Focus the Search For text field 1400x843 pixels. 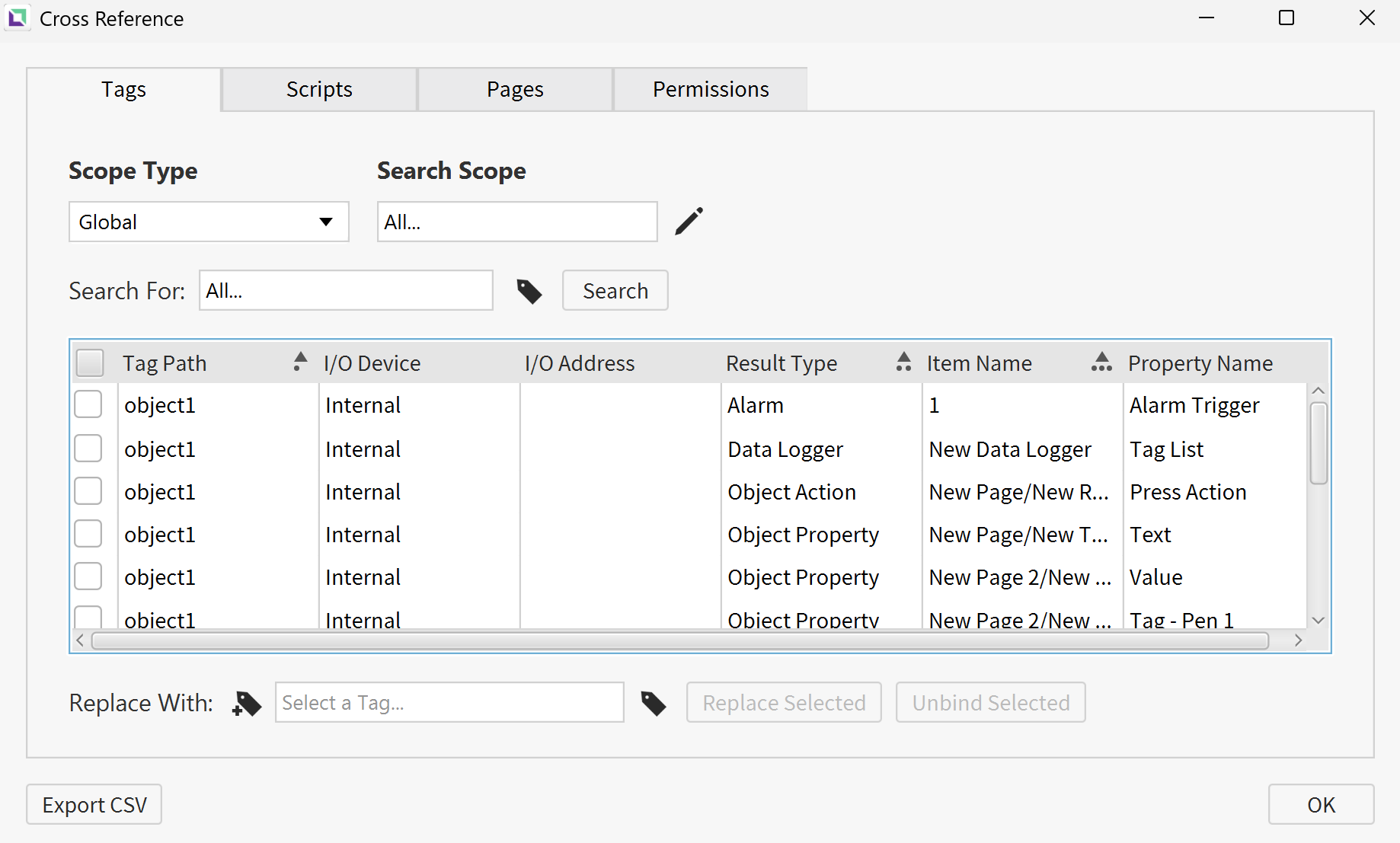(x=346, y=291)
